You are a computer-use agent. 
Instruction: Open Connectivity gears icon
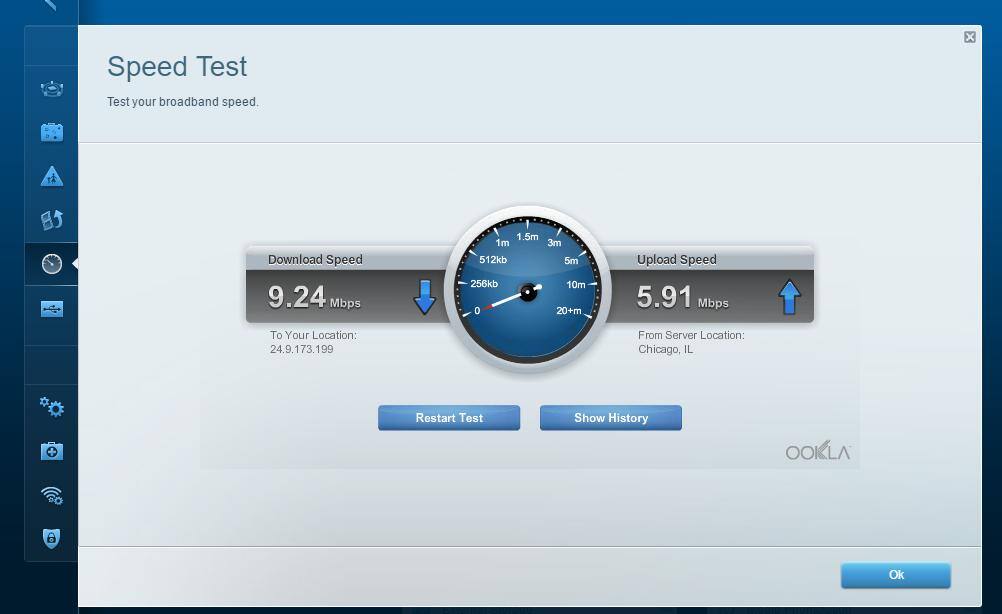click(x=52, y=407)
